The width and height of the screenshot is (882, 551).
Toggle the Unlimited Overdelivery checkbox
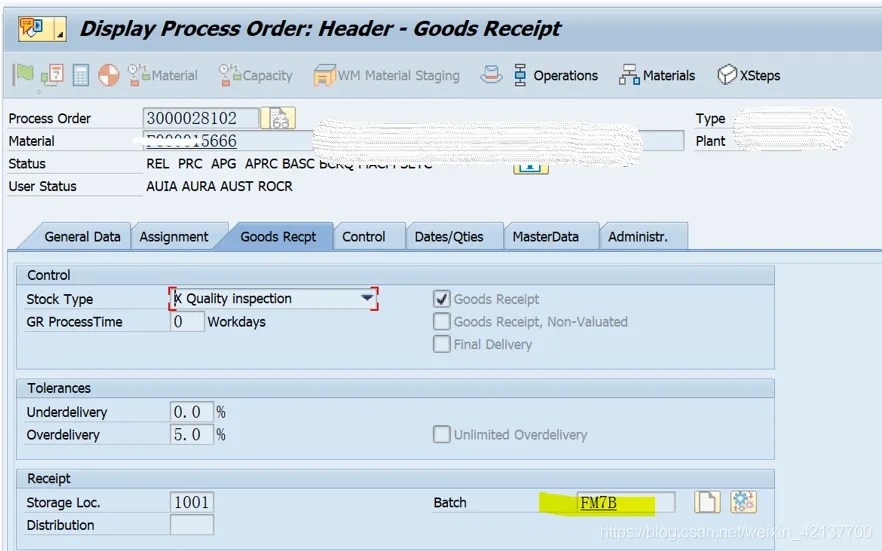442,434
